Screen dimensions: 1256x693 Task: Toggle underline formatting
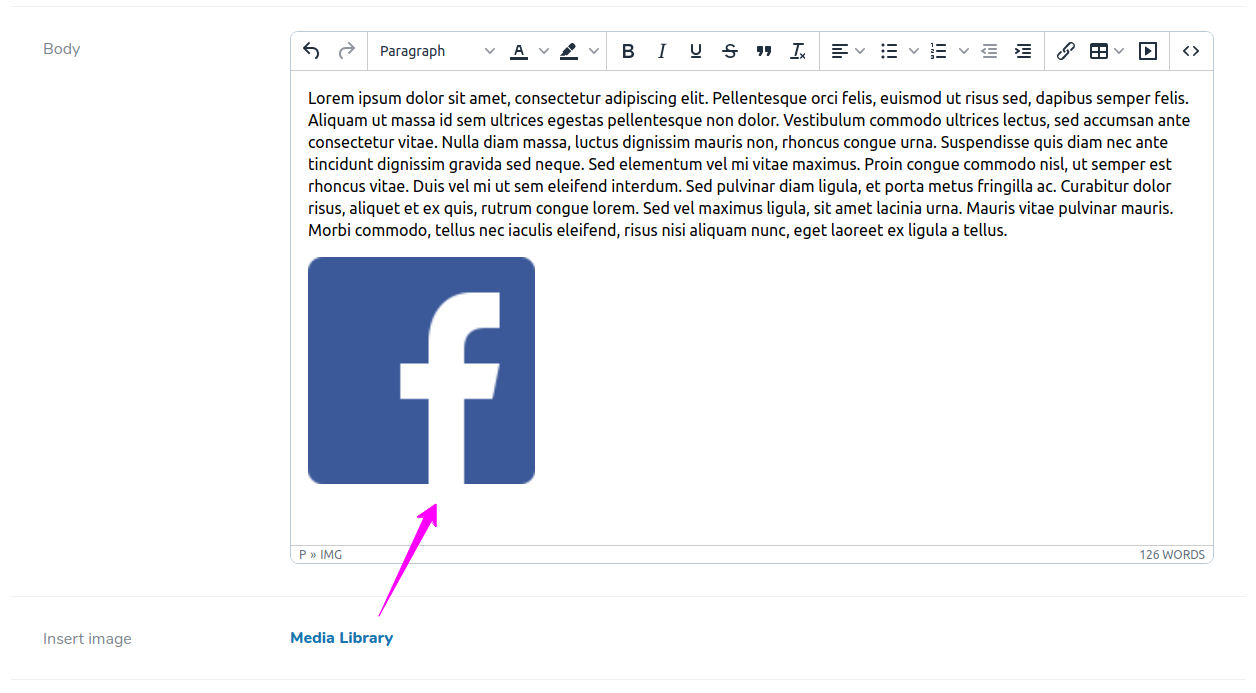pyautogui.click(x=696, y=51)
